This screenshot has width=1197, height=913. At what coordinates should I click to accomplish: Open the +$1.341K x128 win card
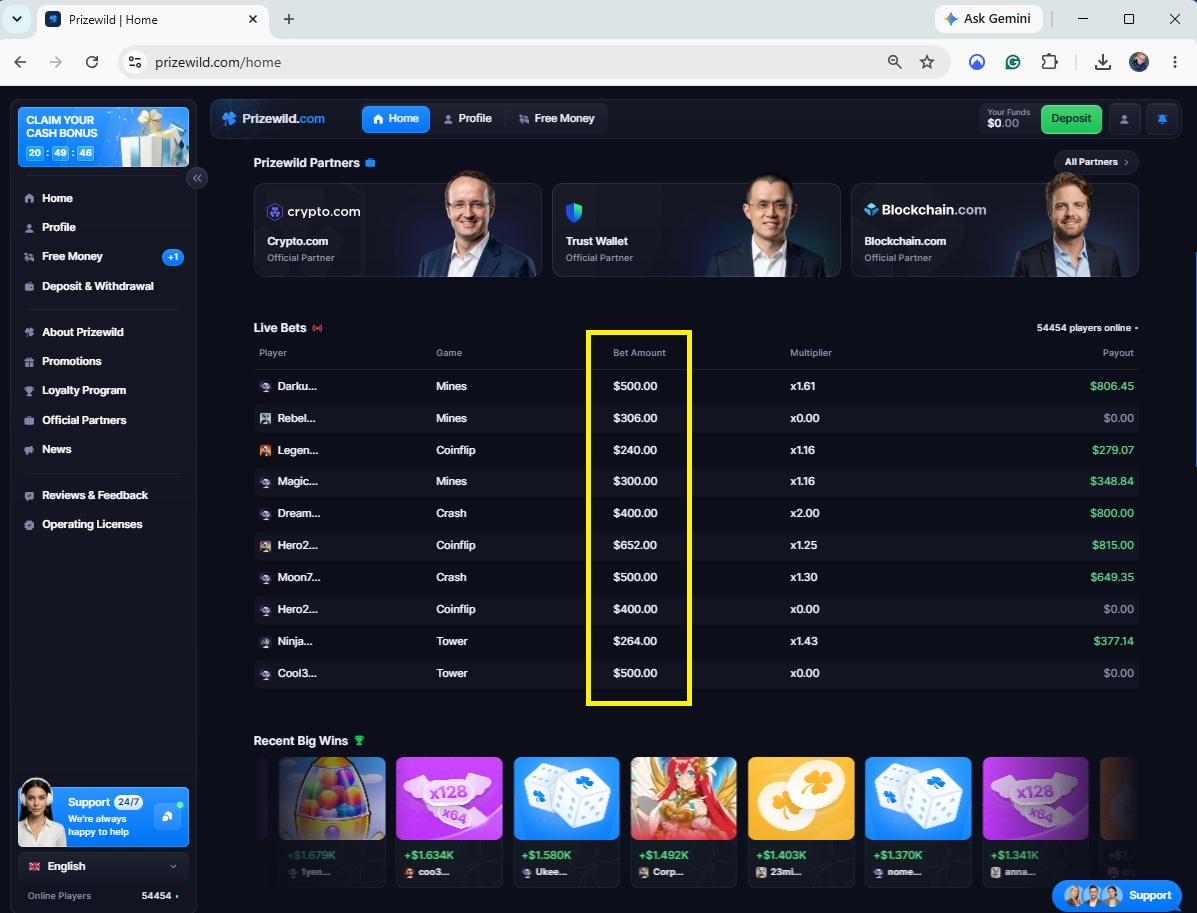(1036, 821)
